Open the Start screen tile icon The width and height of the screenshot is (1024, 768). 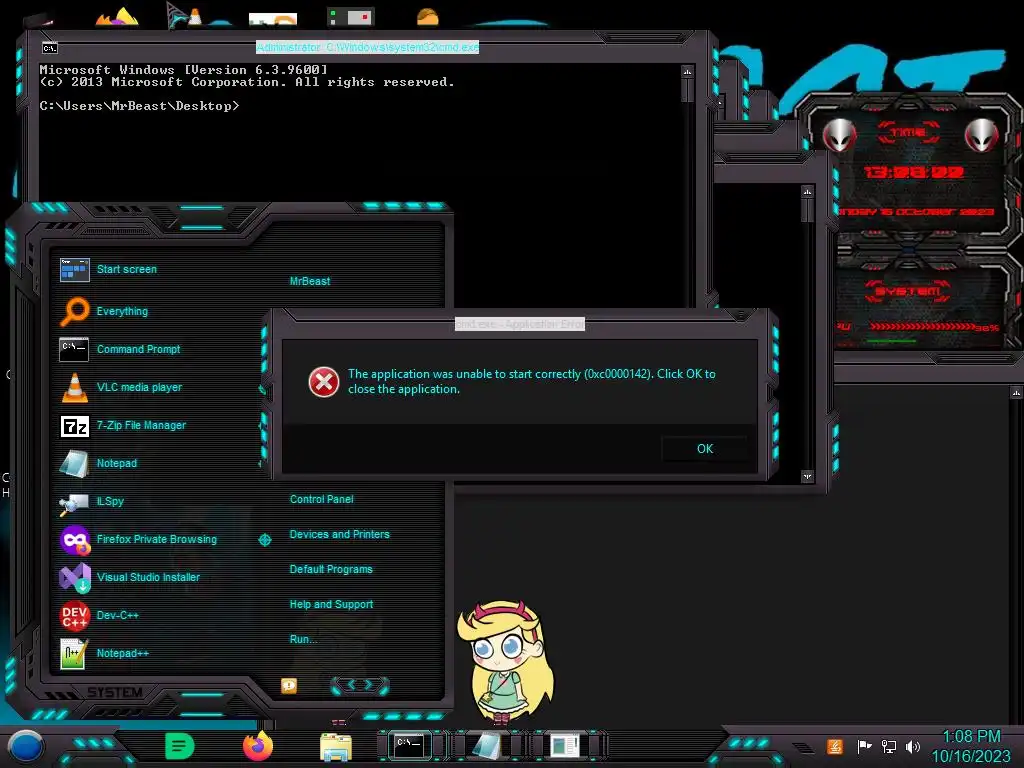click(74, 270)
